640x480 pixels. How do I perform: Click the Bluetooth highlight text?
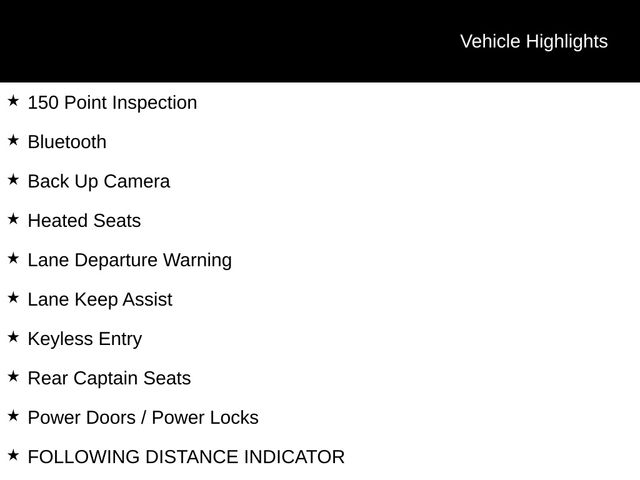tap(67, 142)
